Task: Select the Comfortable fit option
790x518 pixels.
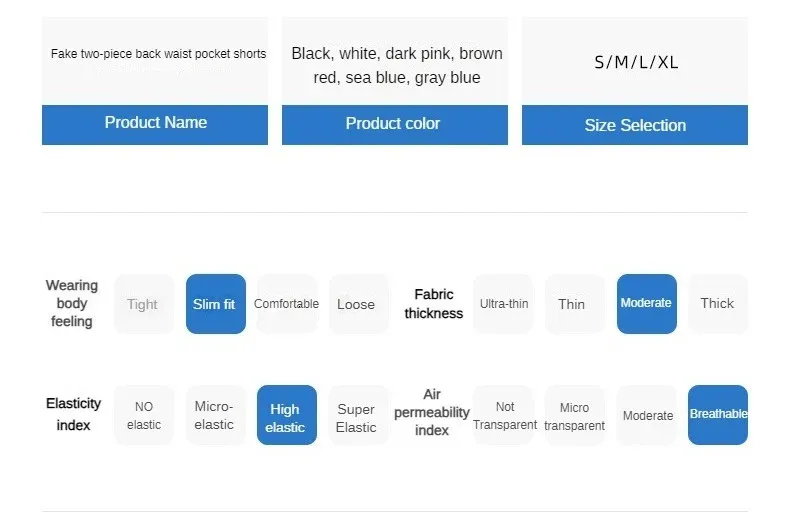Action: (286, 304)
